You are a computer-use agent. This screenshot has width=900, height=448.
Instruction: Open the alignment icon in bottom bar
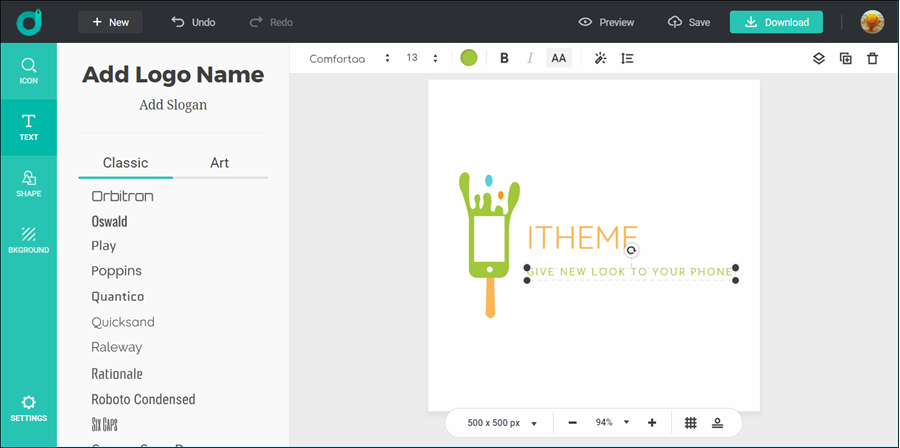(x=717, y=423)
